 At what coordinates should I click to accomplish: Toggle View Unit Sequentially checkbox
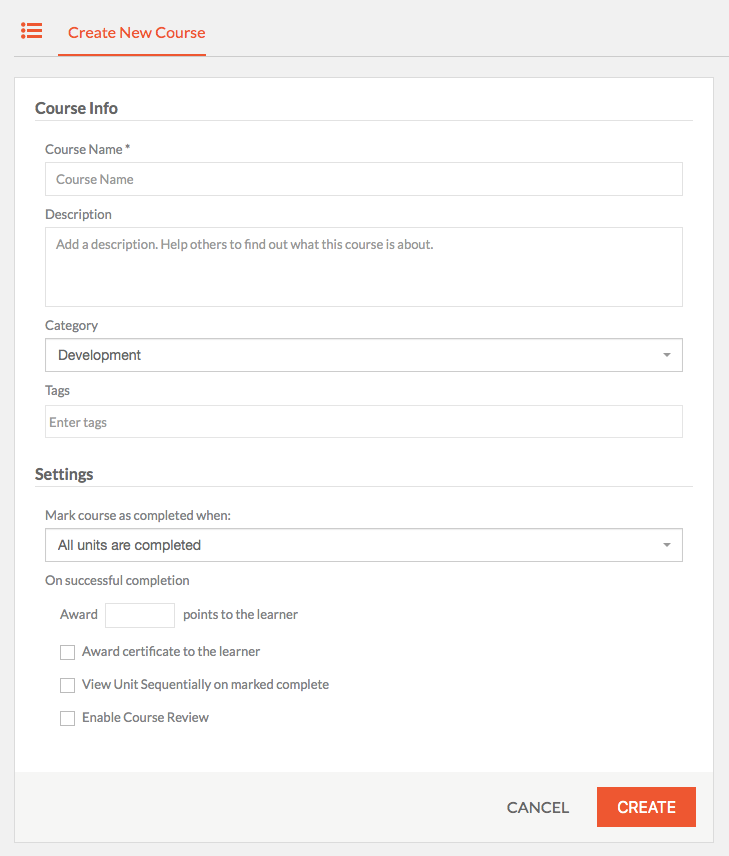point(67,685)
